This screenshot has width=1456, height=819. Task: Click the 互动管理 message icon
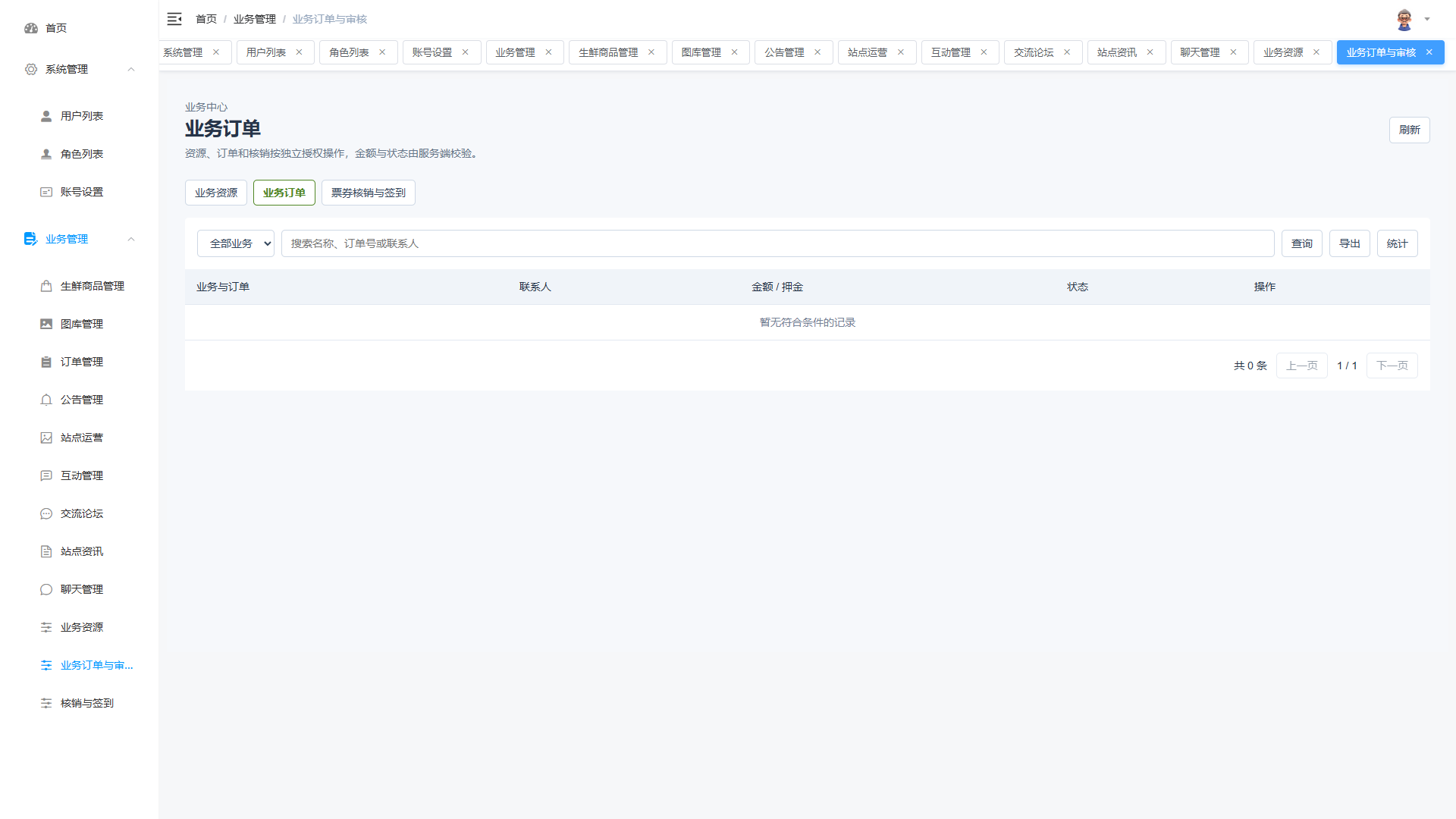coord(46,475)
